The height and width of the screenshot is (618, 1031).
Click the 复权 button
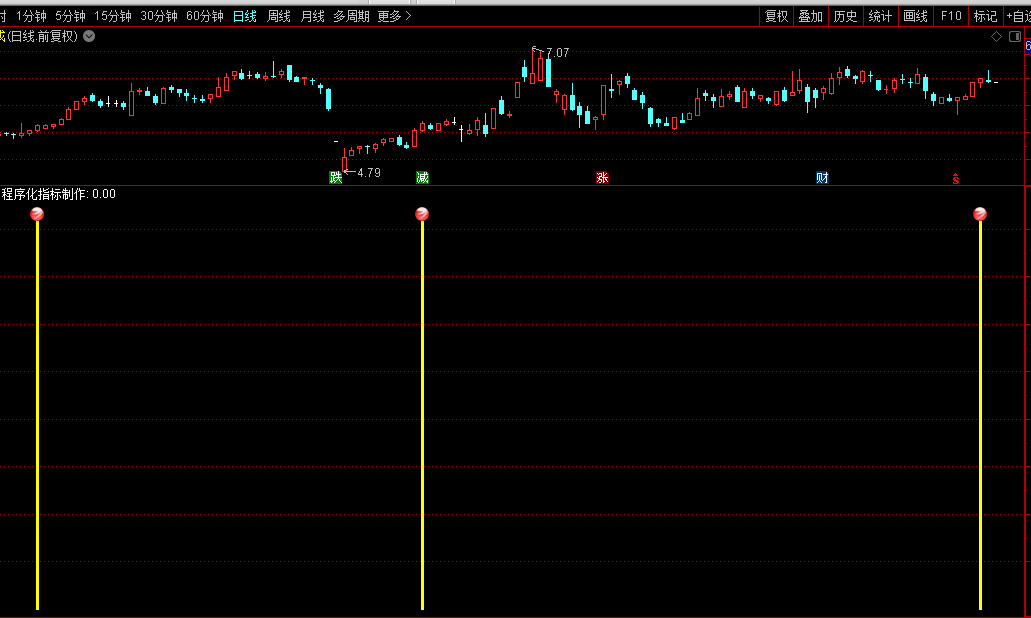pos(776,16)
